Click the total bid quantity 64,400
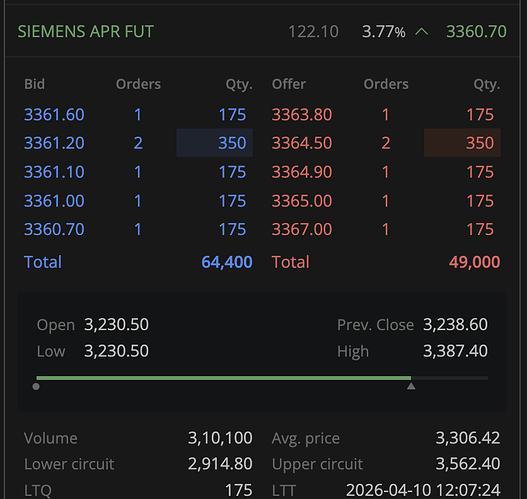 tap(227, 262)
